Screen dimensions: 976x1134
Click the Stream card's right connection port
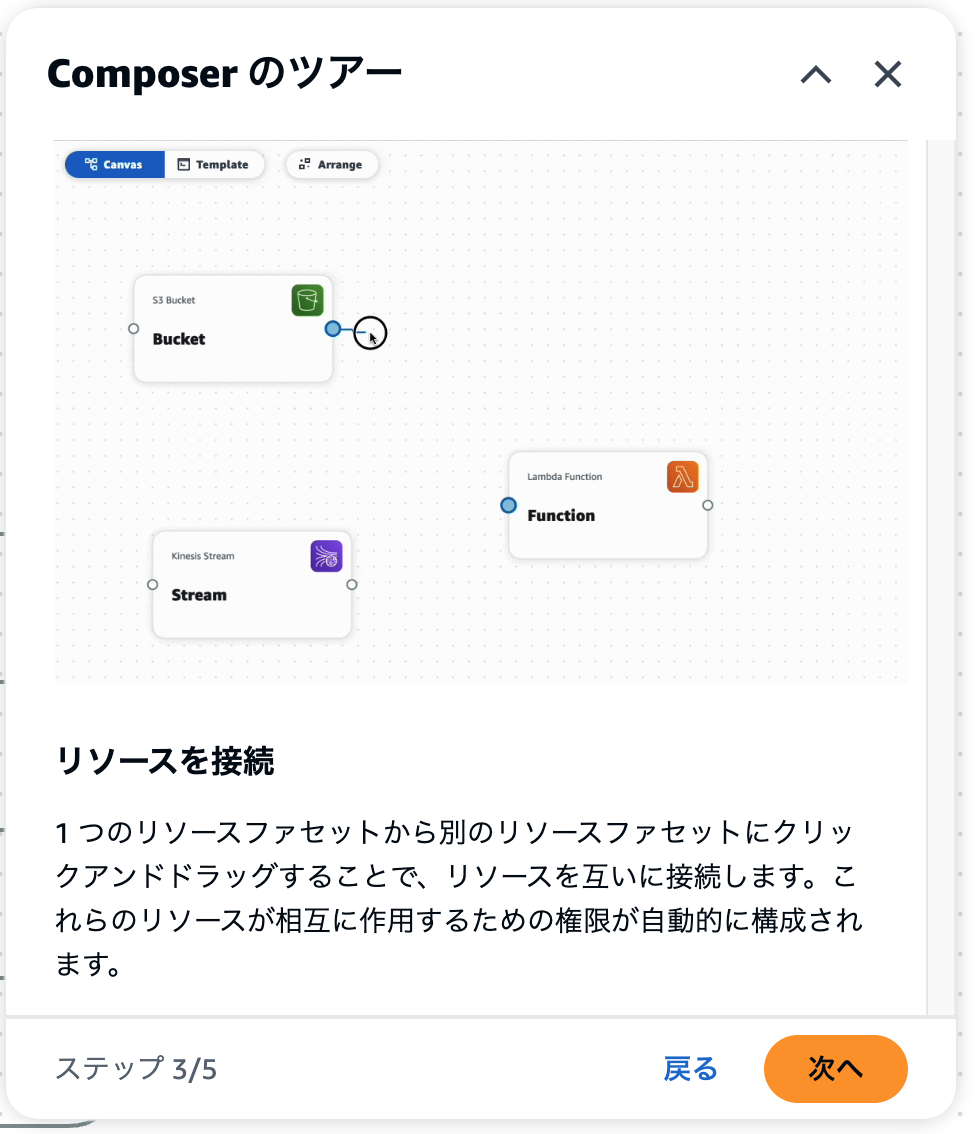(x=352, y=584)
